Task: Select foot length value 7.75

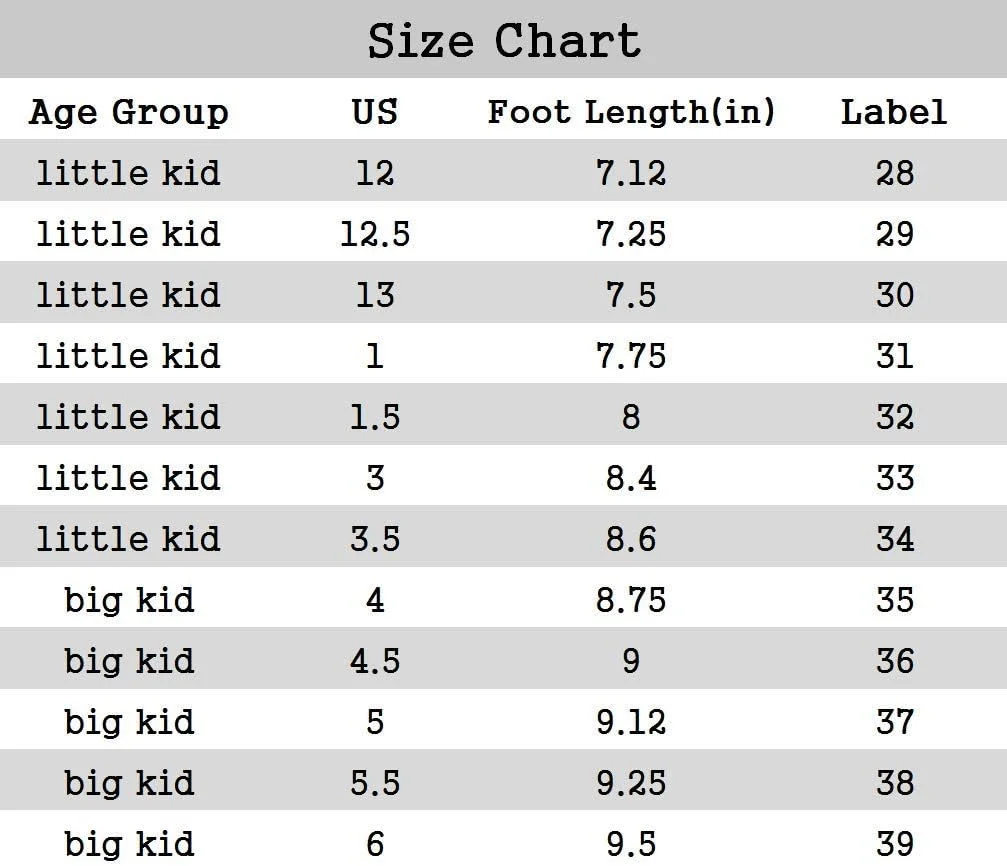Action: pos(631,356)
